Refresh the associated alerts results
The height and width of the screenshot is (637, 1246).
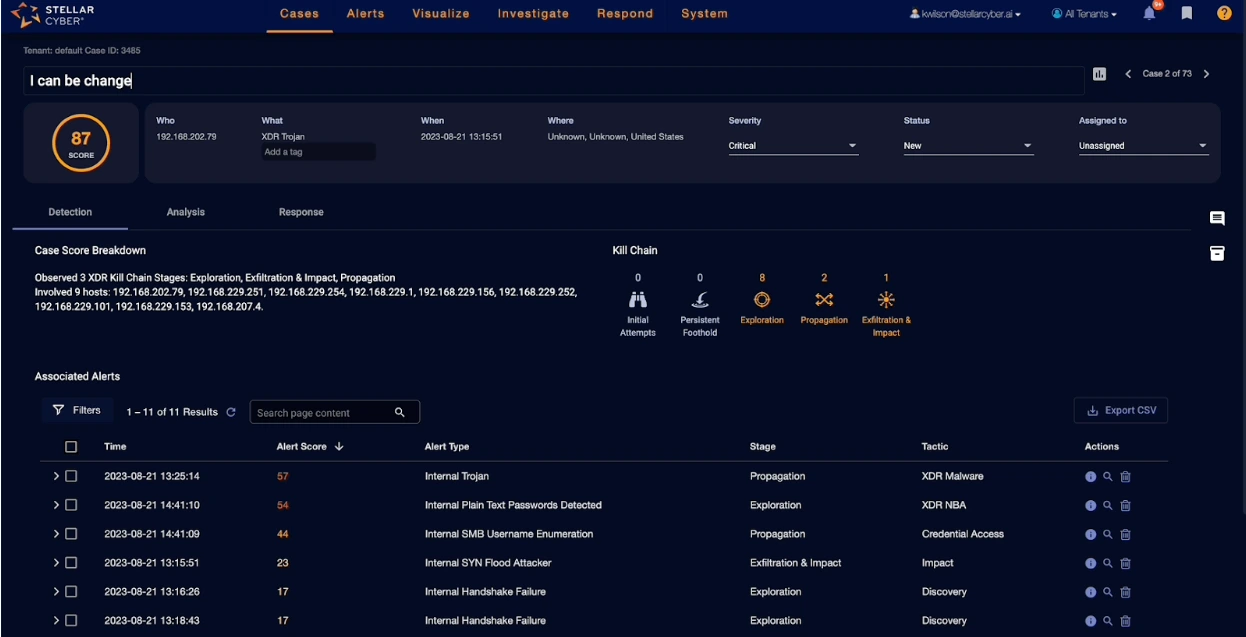[x=231, y=412]
